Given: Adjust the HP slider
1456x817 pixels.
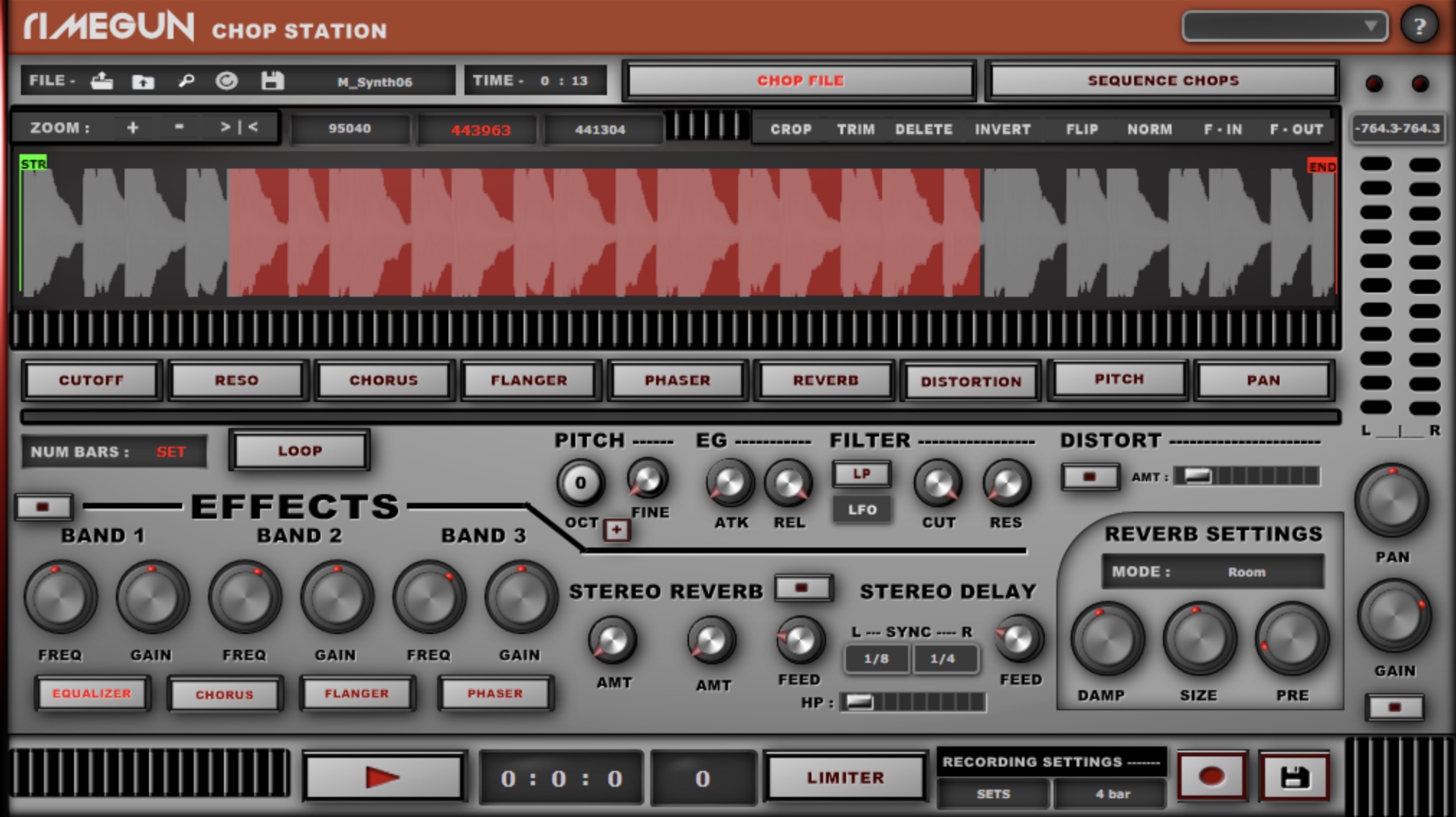Looking at the screenshot, I should click(913, 702).
